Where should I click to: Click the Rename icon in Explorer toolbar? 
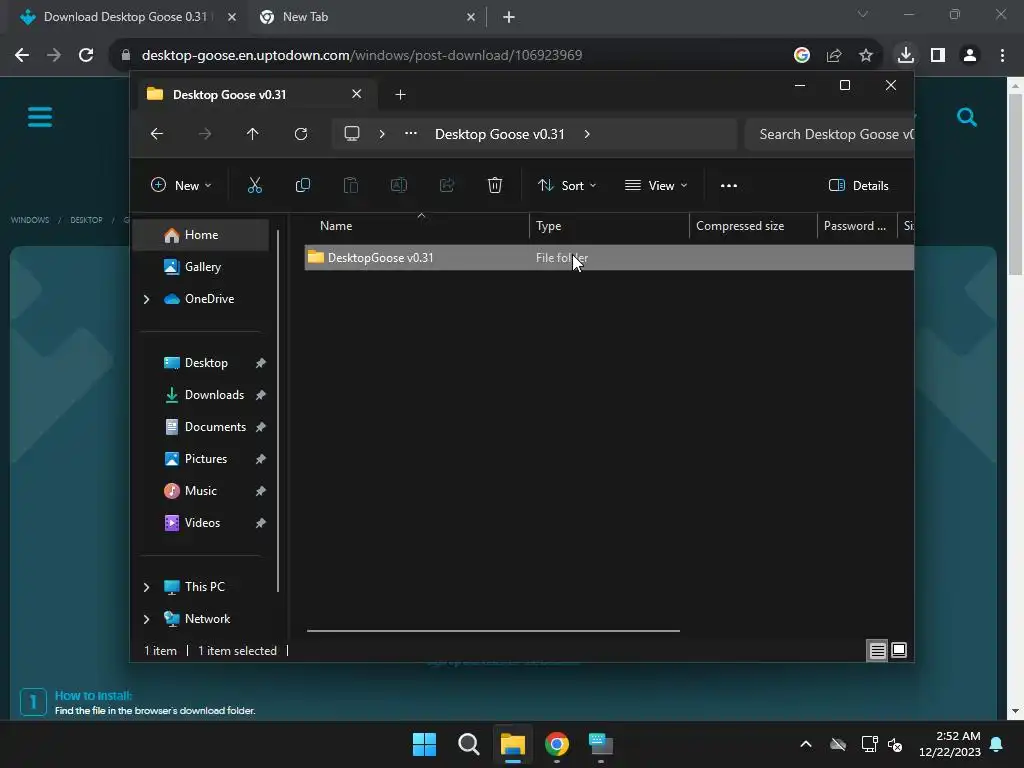(x=398, y=185)
